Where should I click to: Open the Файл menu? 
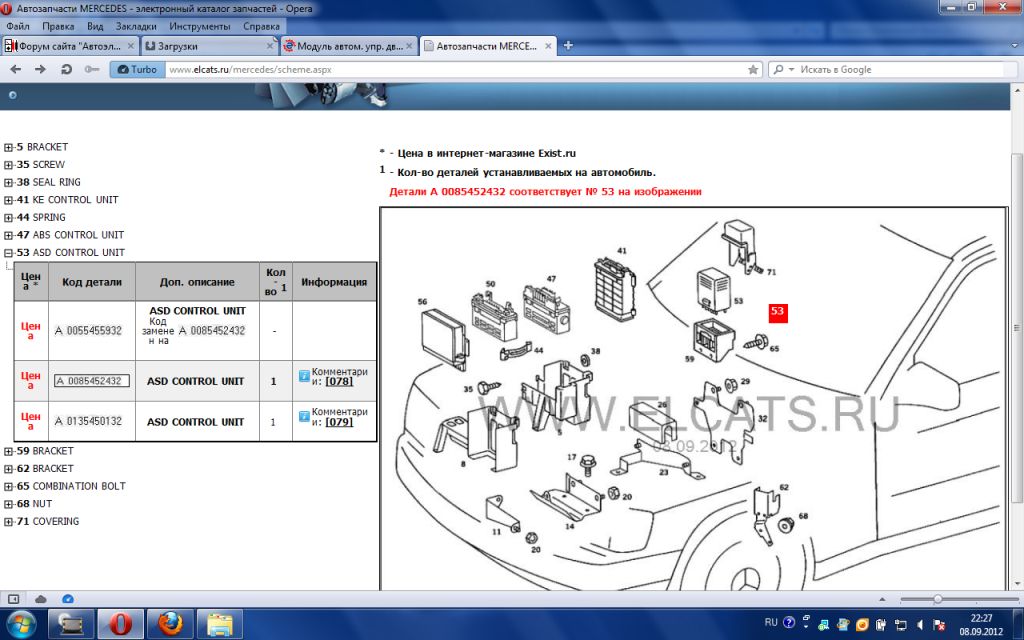18,27
